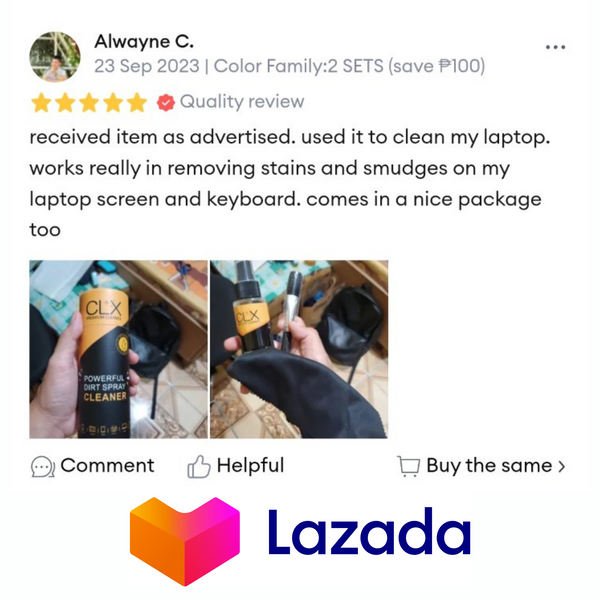
Task: Click the reviewer name Alwayne C.
Action: (144, 42)
